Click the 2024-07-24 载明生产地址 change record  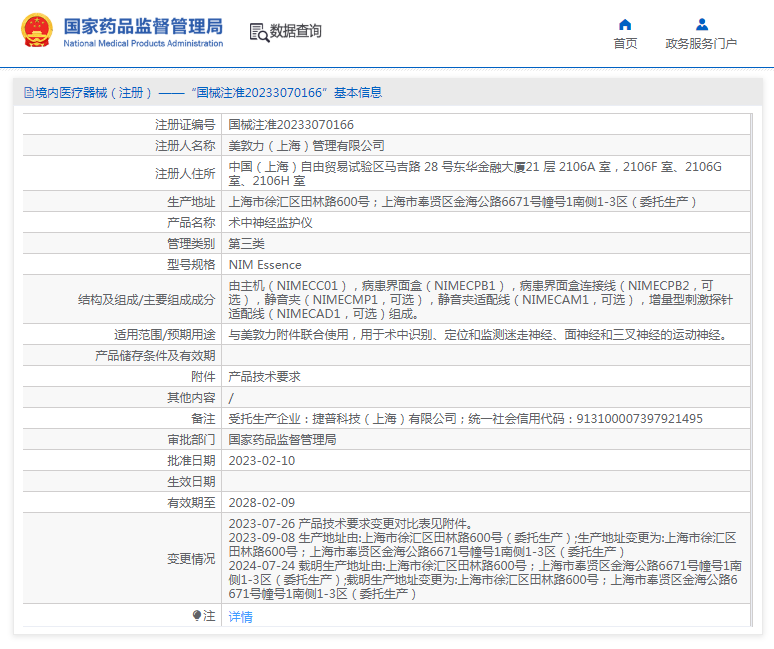pyautogui.click(x=485, y=579)
